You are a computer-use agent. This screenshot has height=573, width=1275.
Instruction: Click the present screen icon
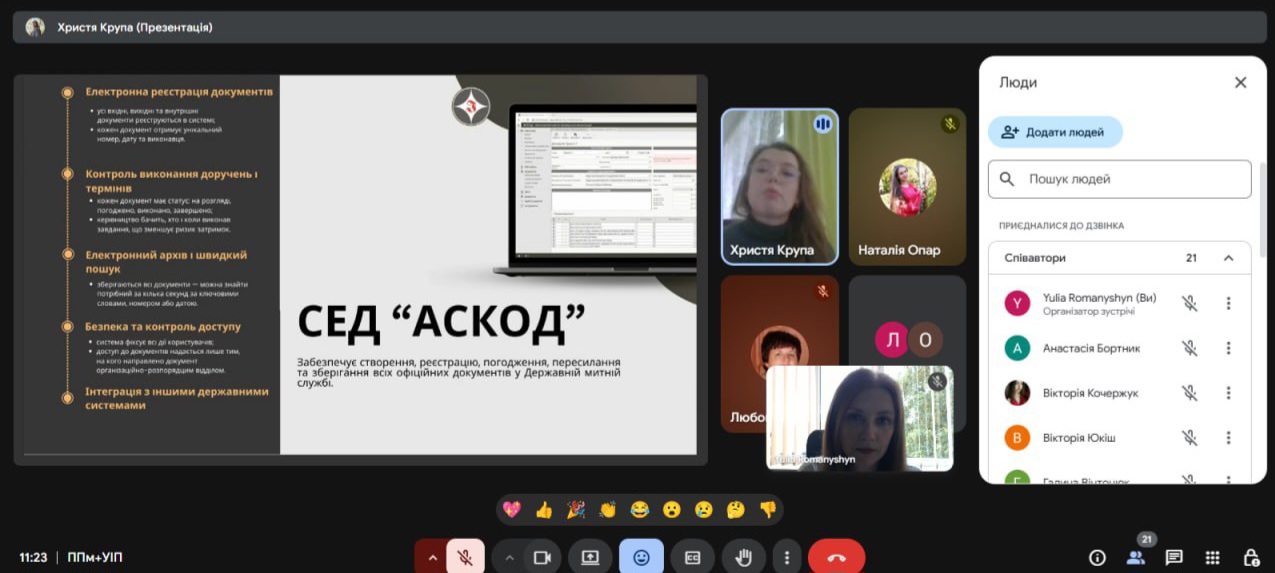coord(590,557)
